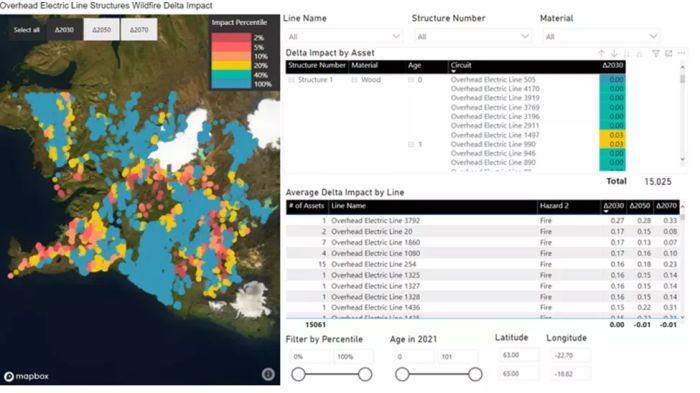Open the Line Name dropdown

(x=344, y=36)
